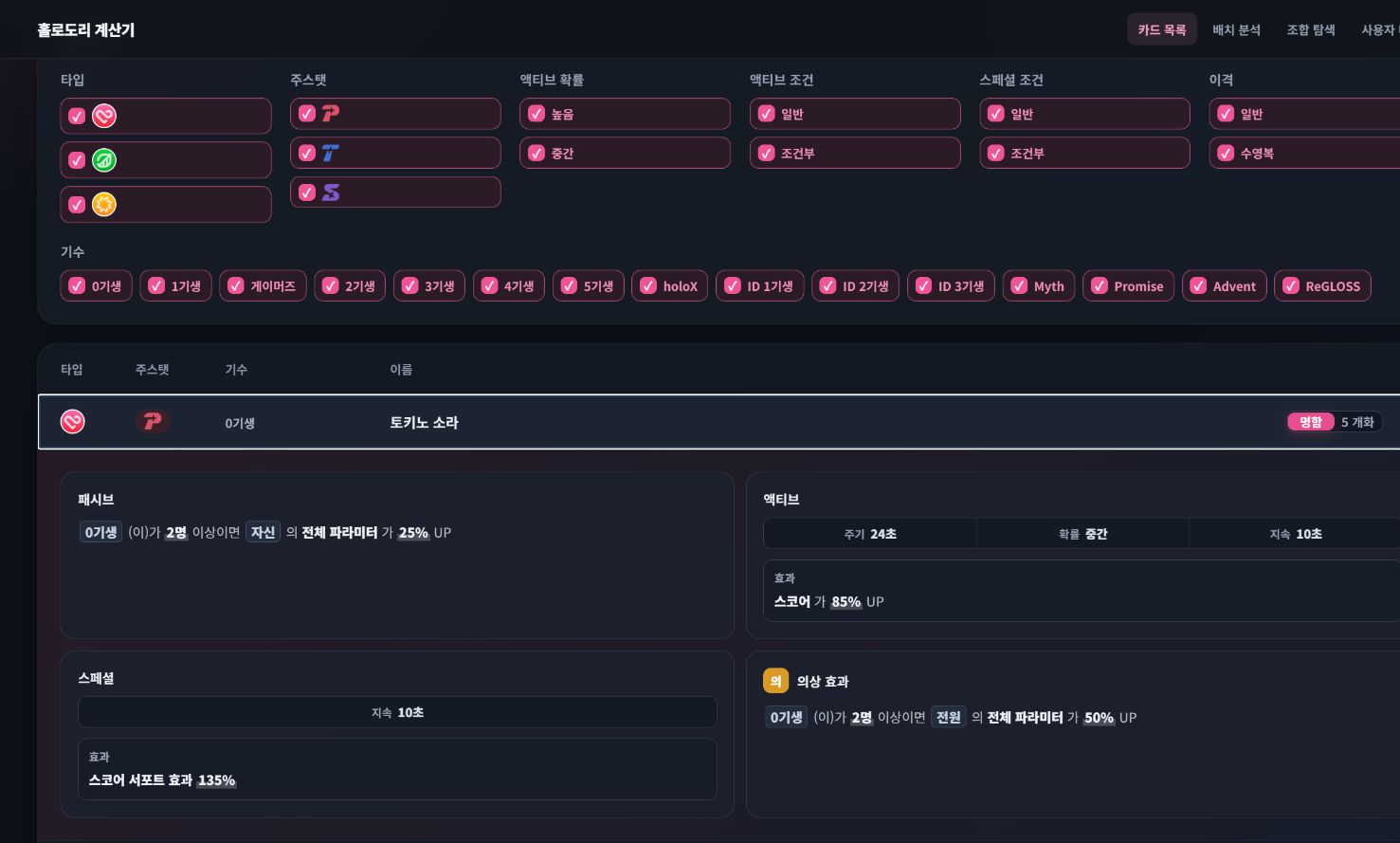1400x843 pixels.
Task: Go to the 조합 탐색 tab
Action: pyautogui.click(x=1311, y=29)
